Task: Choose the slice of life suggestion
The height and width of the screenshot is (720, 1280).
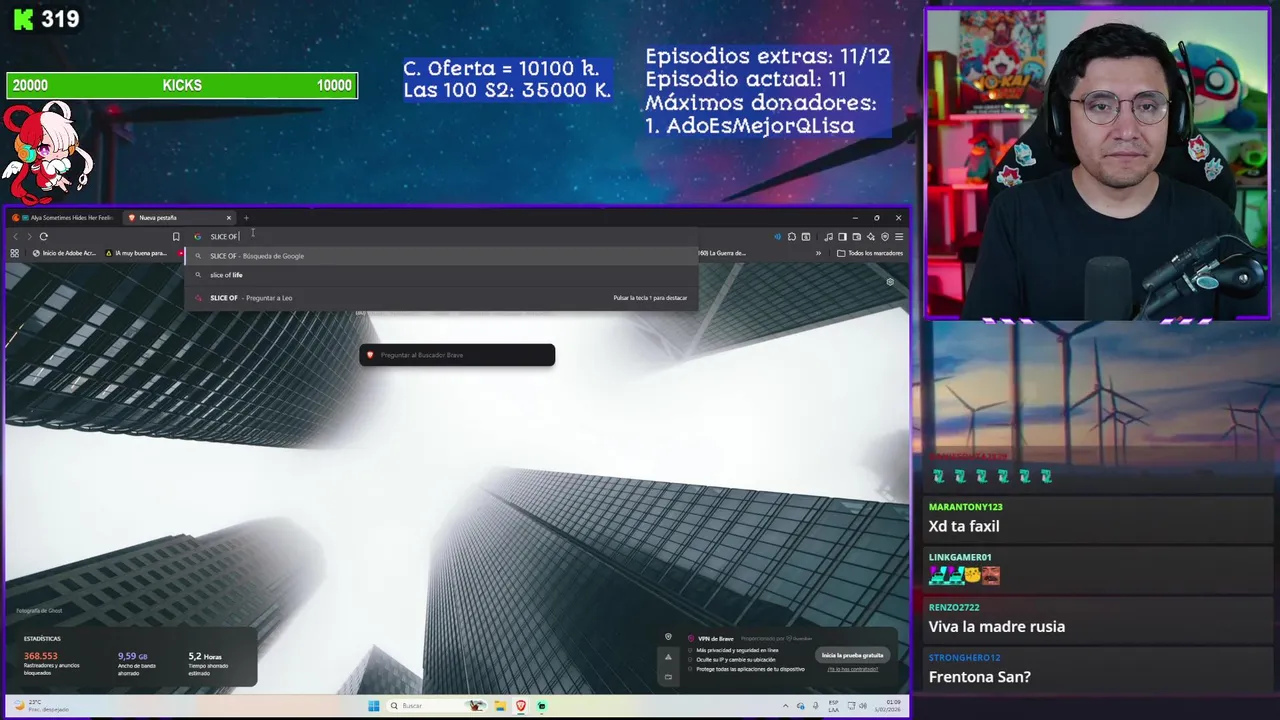Action: (440, 275)
